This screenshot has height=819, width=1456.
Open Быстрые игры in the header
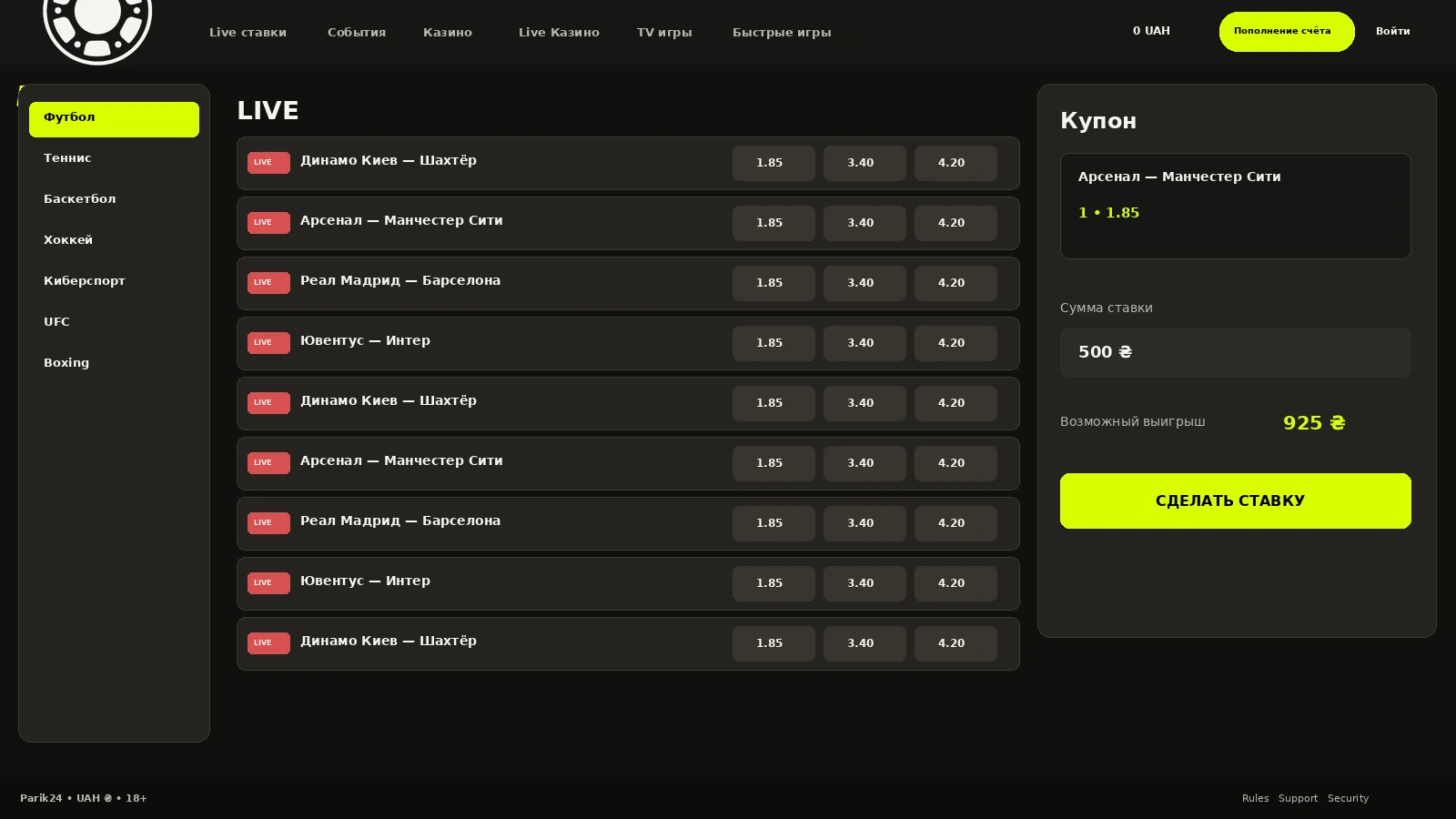(782, 32)
